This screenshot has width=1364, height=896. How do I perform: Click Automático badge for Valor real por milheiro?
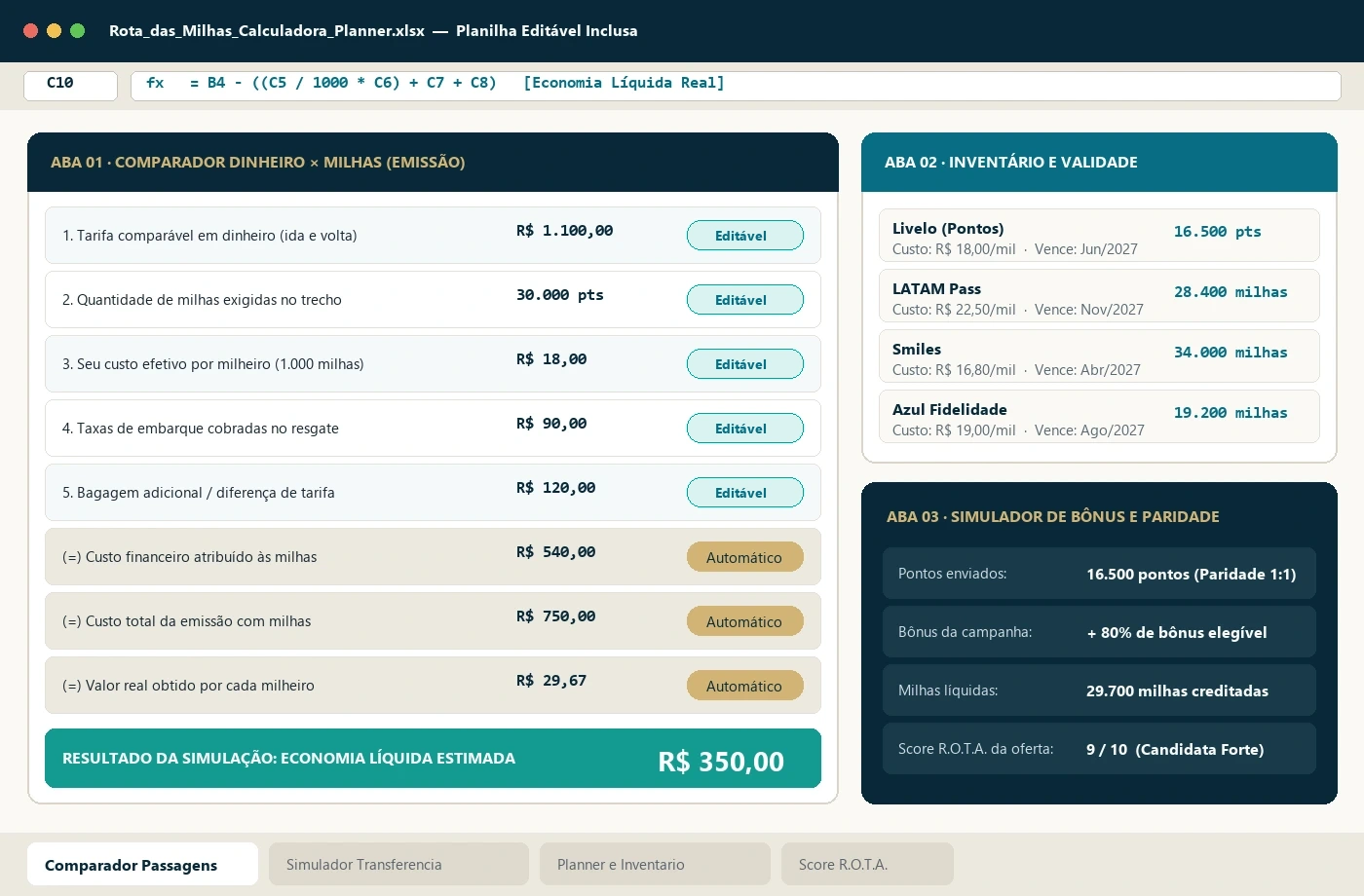745,686
